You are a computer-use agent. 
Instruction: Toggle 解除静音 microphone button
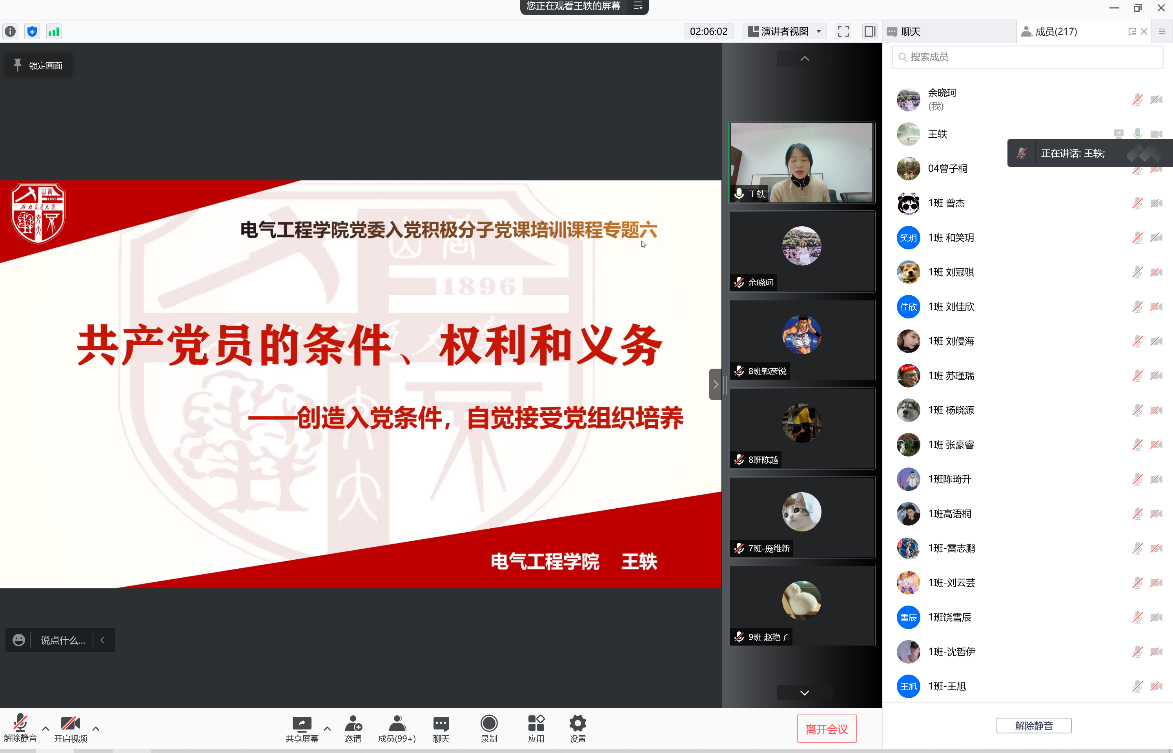pyautogui.click(x=19, y=727)
